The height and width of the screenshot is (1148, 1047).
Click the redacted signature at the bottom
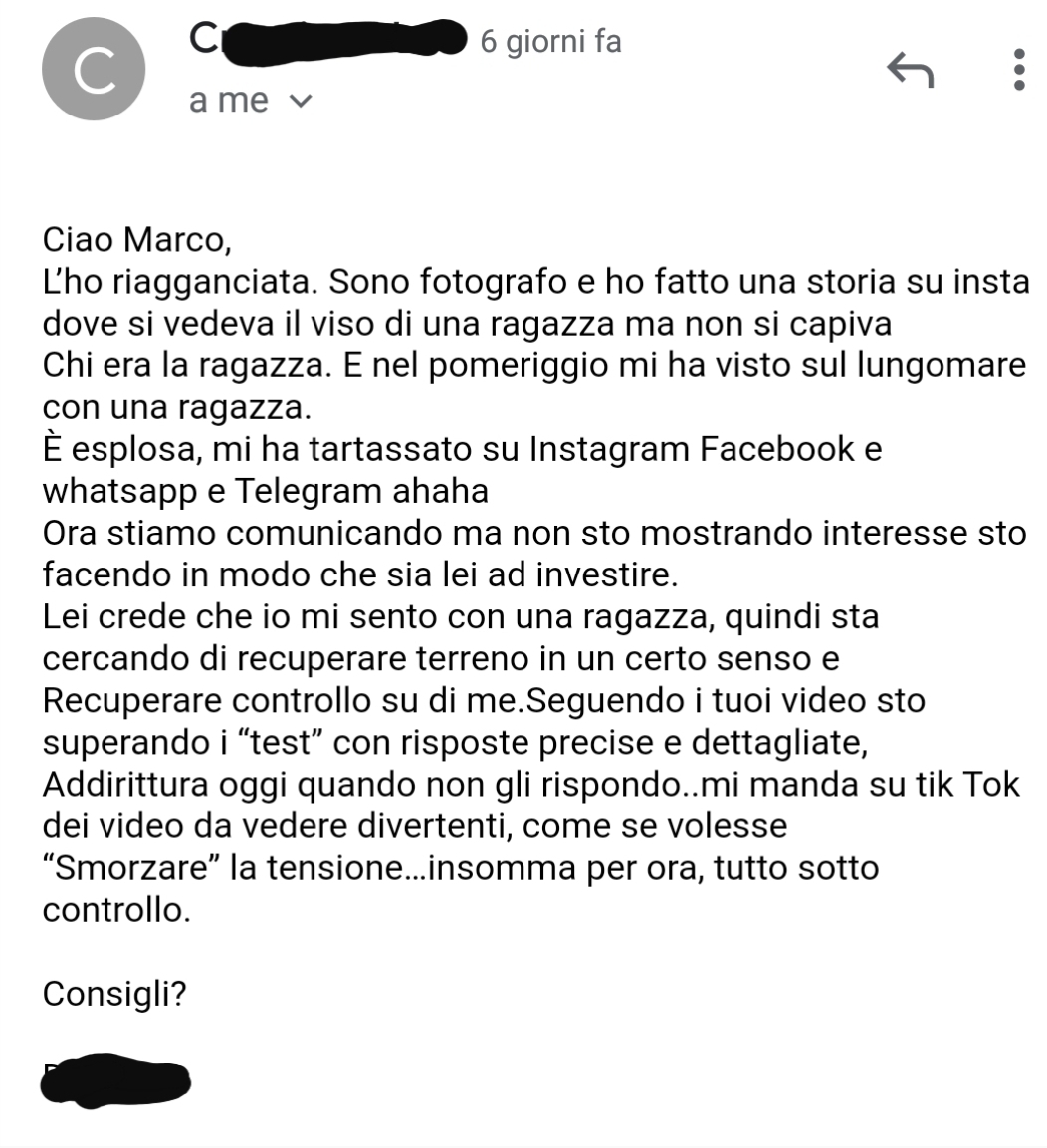115,1081
